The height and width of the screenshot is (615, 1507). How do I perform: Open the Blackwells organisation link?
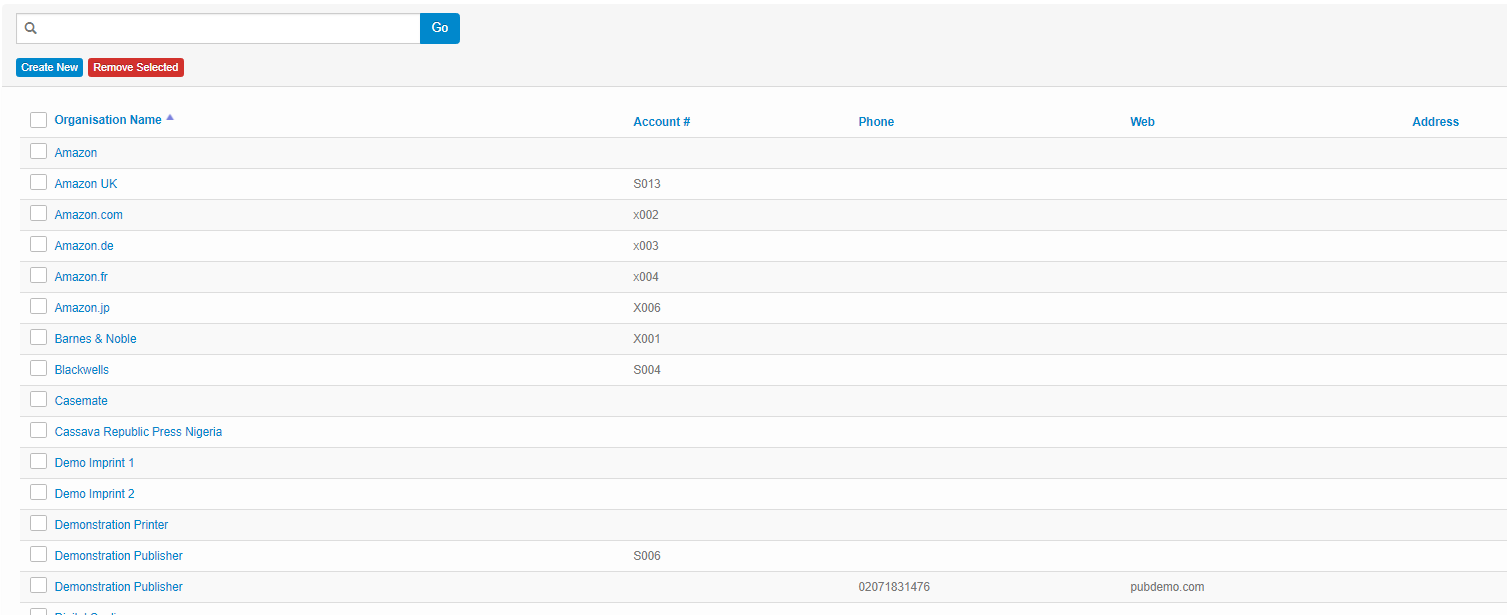(82, 370)
